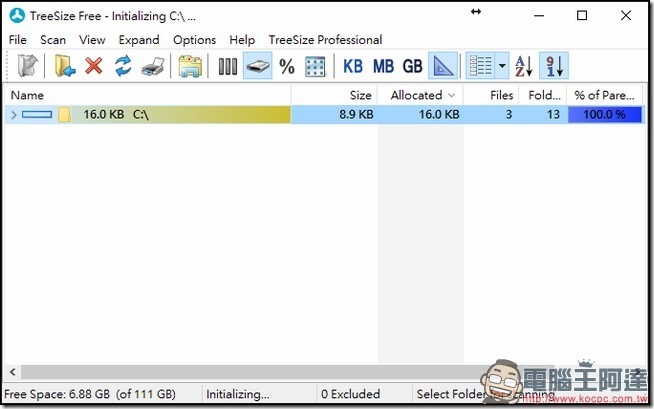Open Explorer with the folder window icon
This screenshot has height=409, width=654.
point(190,66)
